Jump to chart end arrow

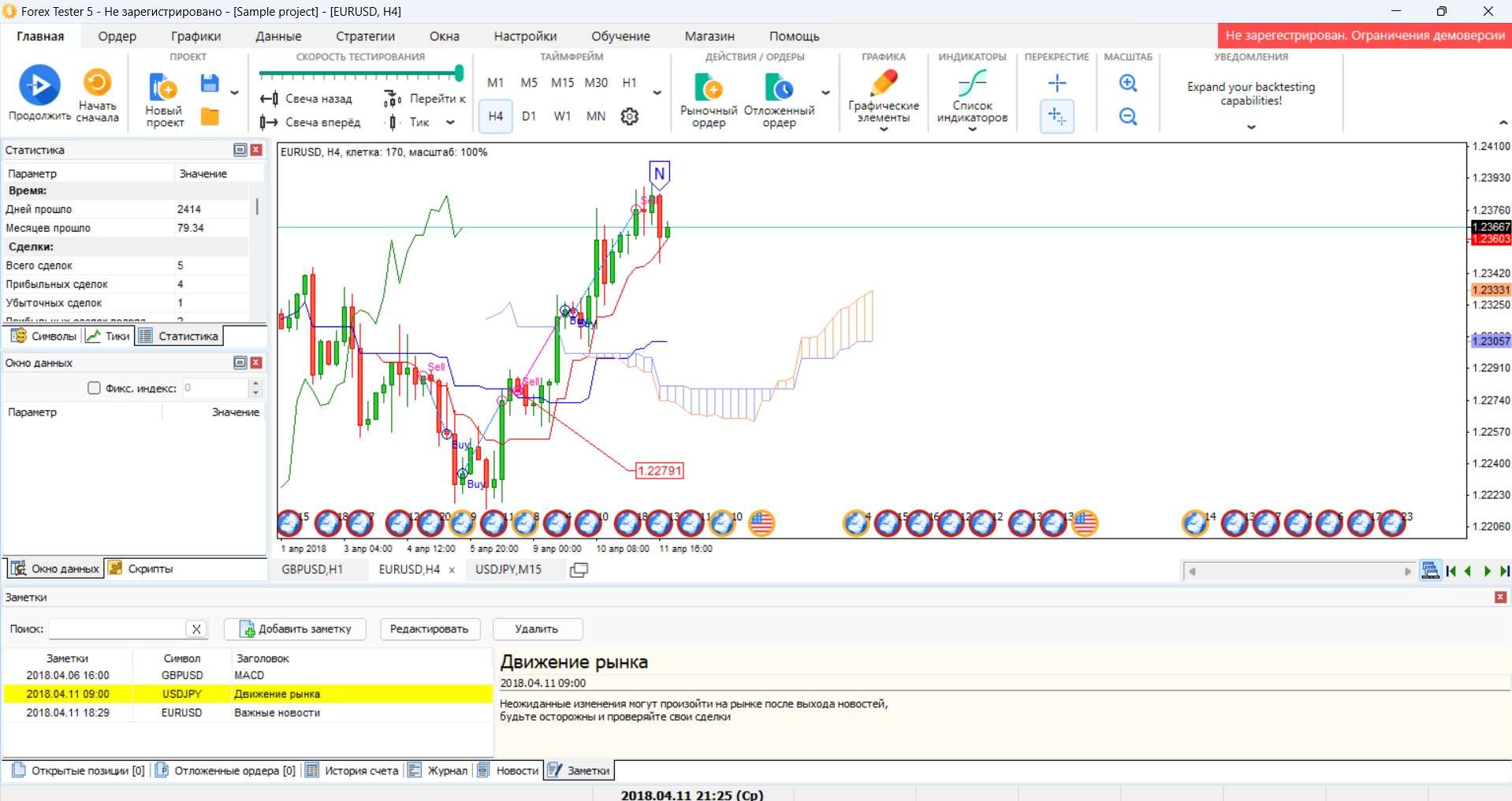[x=1504, y=571]
